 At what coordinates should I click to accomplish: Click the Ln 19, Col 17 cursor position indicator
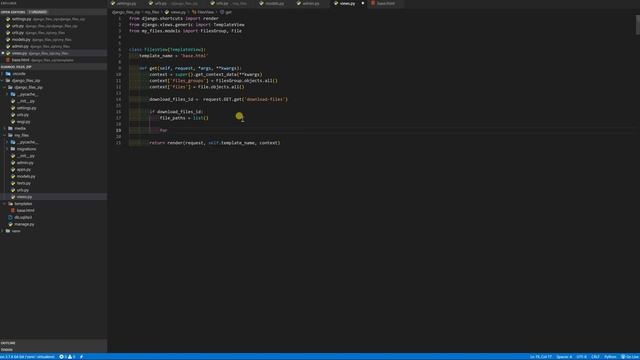pyautogui.click(x=540, y=357)
